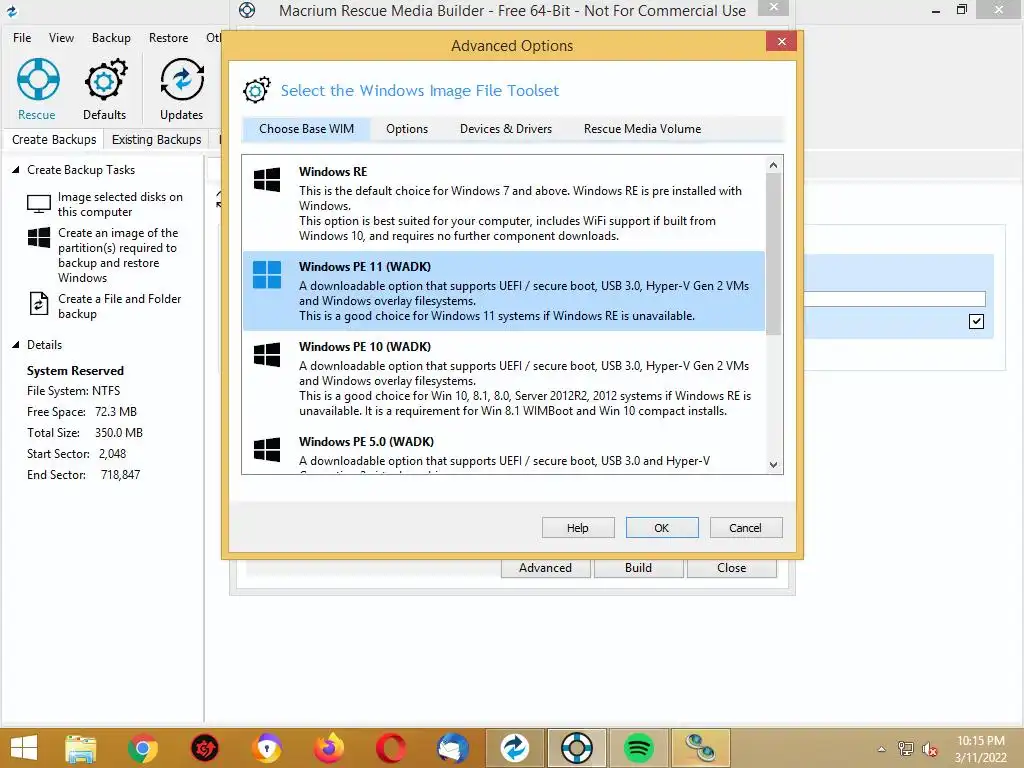Select Windows PE 11 logo icon

[266, 274]
